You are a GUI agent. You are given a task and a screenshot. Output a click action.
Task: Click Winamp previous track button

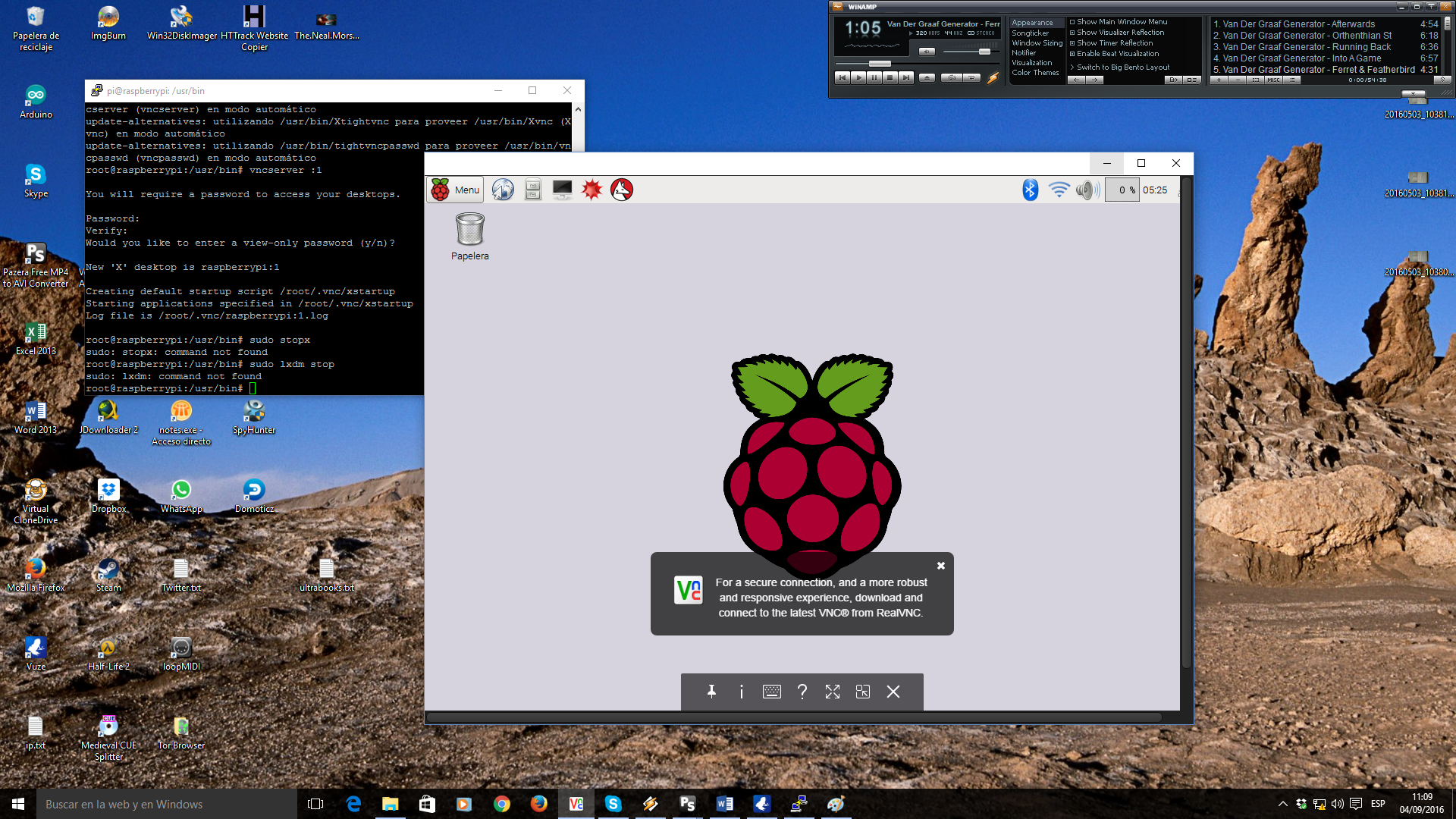coord(843,77)
